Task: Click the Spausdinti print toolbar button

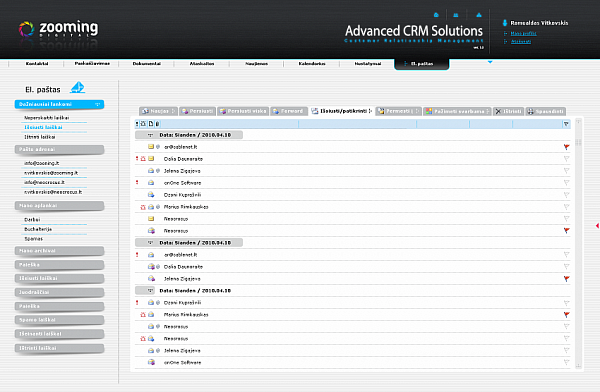Action: 546,111
